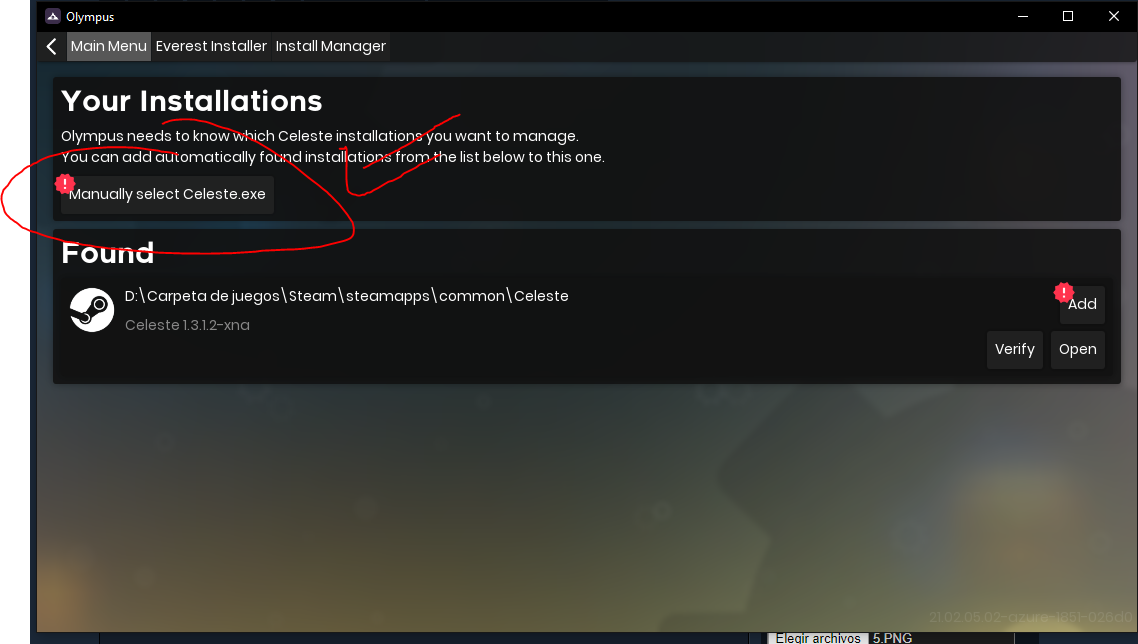Image resolution: width=1138 pixels, height=644 pixels.
Task: Select the D:\Carpeta de juegos Celeste path entry
Action: 346,296
